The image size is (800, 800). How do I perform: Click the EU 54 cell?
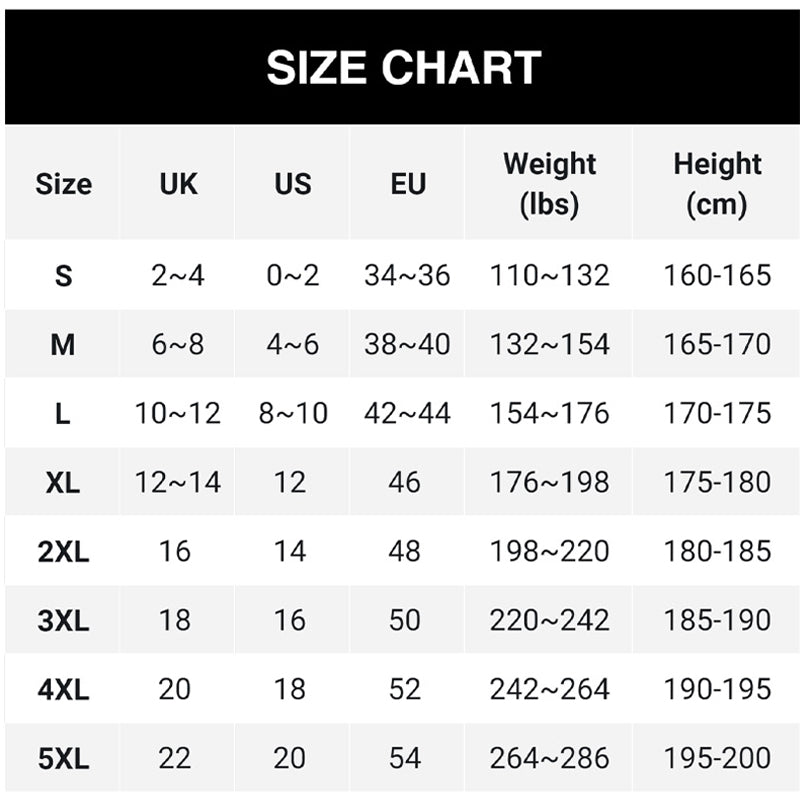(x=405, y=759)
